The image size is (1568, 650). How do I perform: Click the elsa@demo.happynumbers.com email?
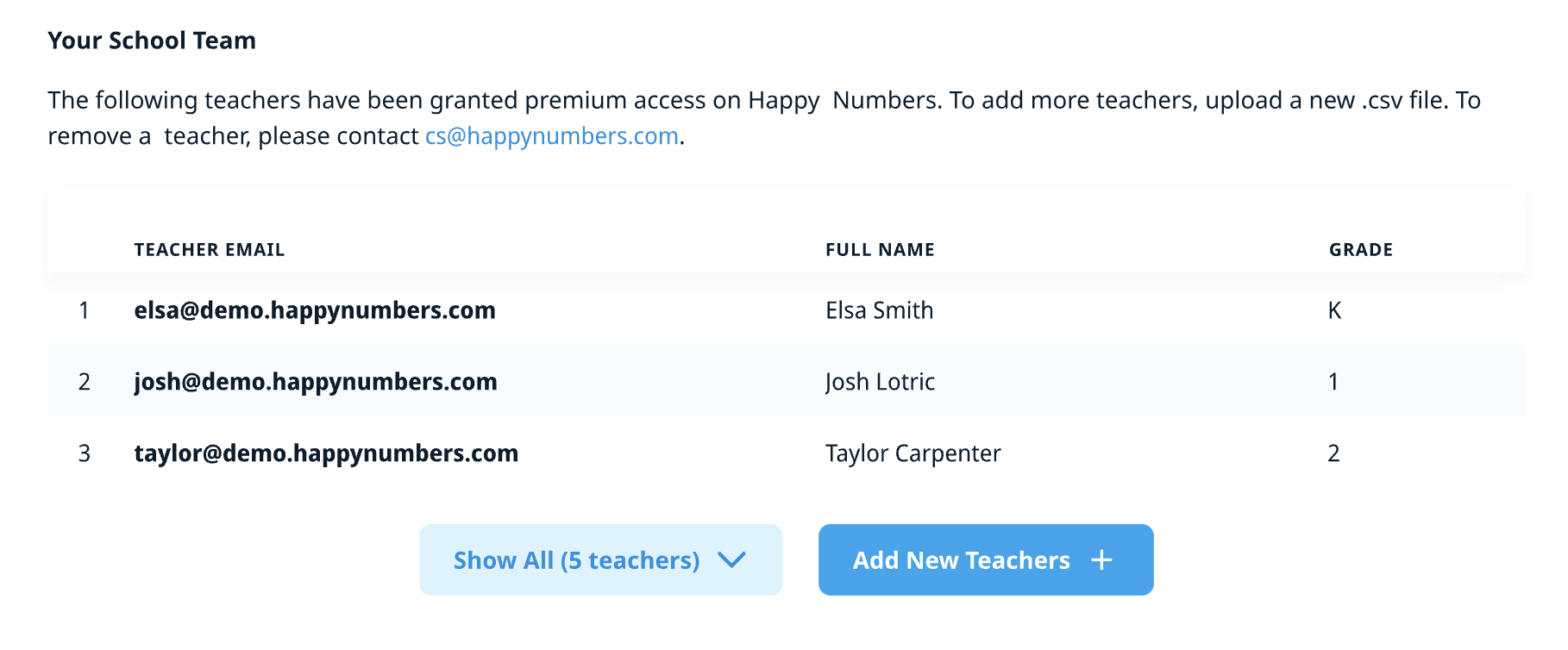click(315, 310)
